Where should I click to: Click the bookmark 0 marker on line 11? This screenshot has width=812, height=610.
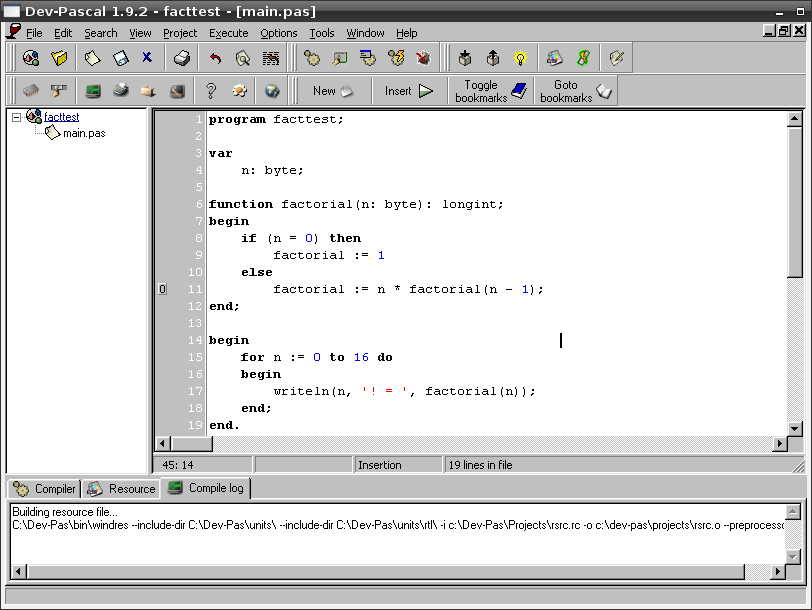tap(162, 289)
